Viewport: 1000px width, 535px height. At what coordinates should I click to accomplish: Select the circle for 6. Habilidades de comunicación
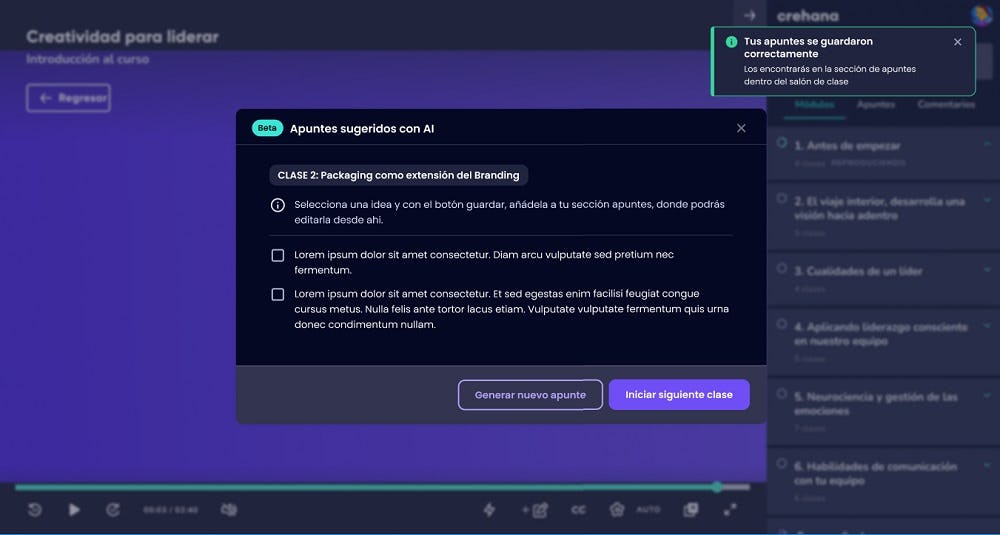(x=782, y=464)
